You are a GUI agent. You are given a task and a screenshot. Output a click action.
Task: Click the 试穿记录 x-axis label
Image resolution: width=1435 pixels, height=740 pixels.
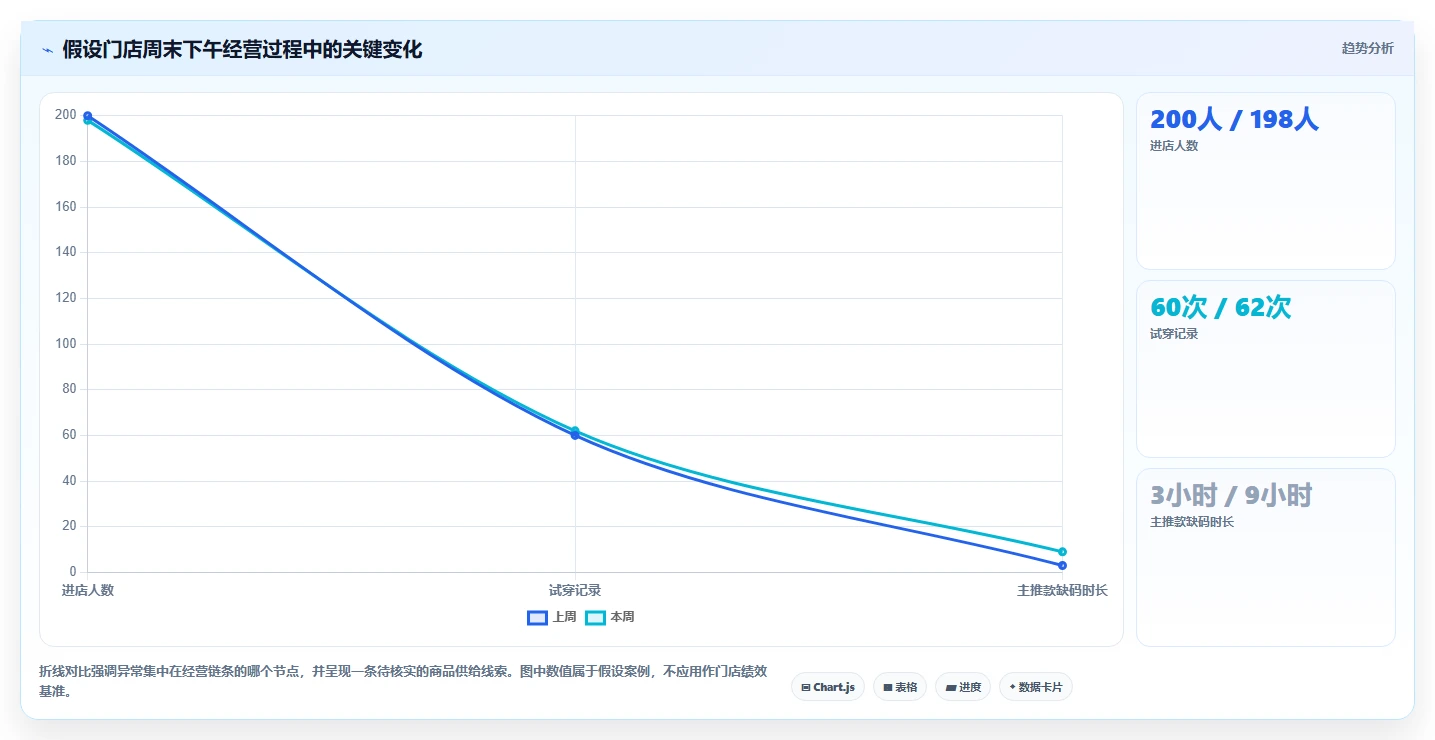coord(575,590)
